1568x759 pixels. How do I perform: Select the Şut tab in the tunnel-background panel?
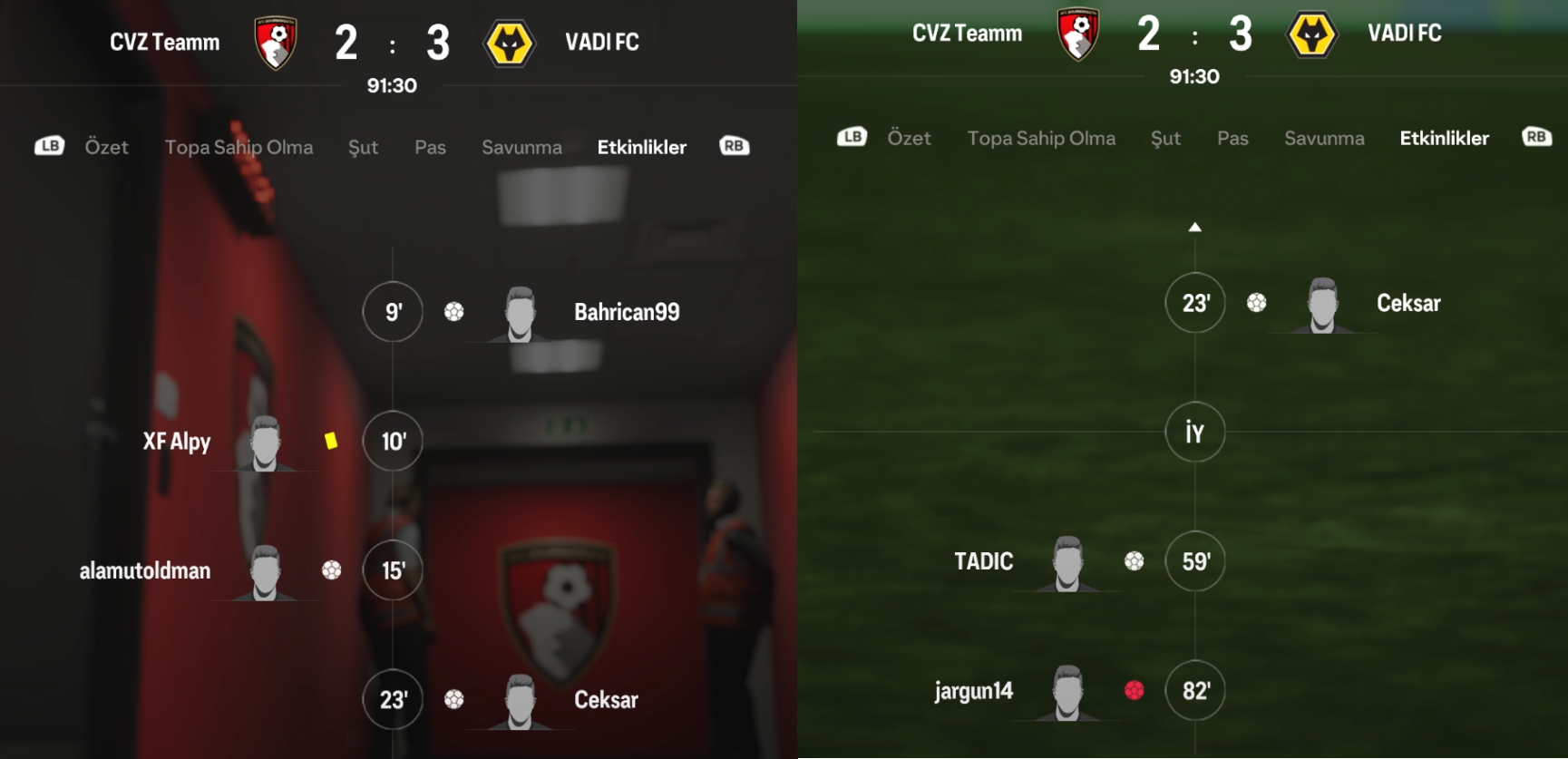pos(364,147)
